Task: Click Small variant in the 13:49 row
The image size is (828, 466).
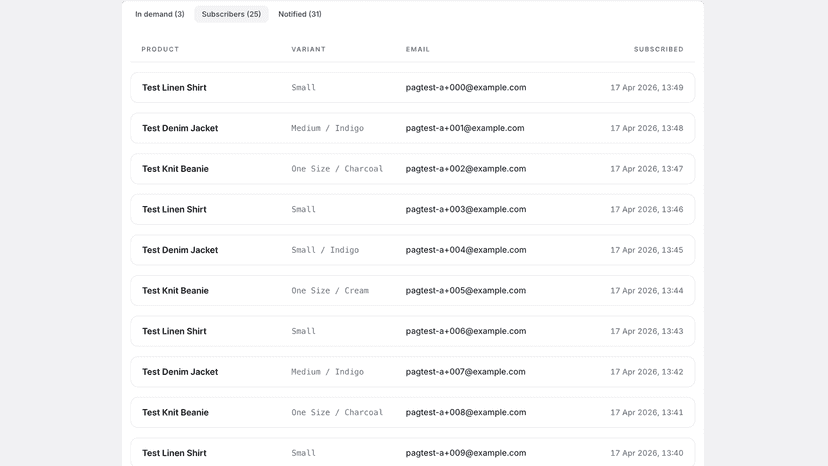Action: (x=304, y=88)
